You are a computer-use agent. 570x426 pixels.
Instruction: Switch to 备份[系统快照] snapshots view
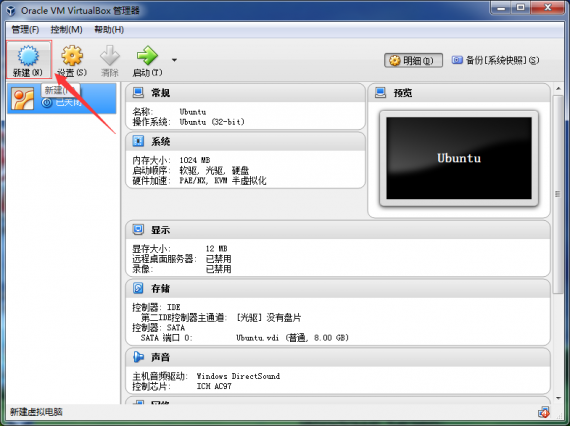click(x=495, y=60)
